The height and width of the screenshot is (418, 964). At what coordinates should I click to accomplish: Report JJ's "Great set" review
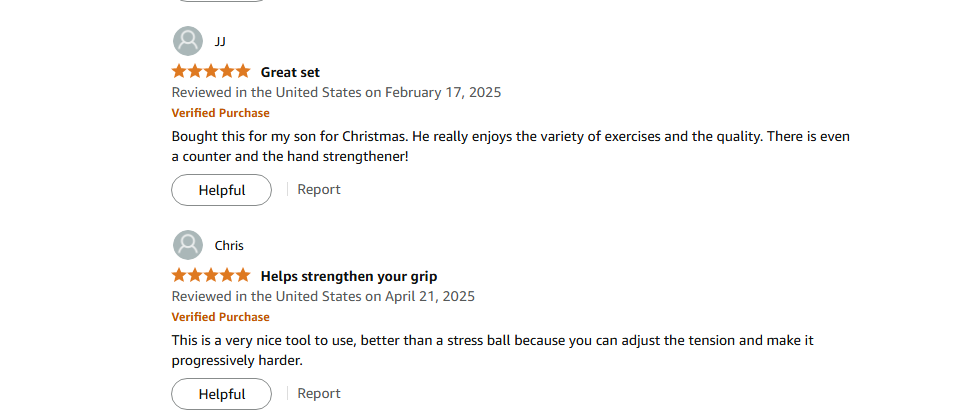319,189
